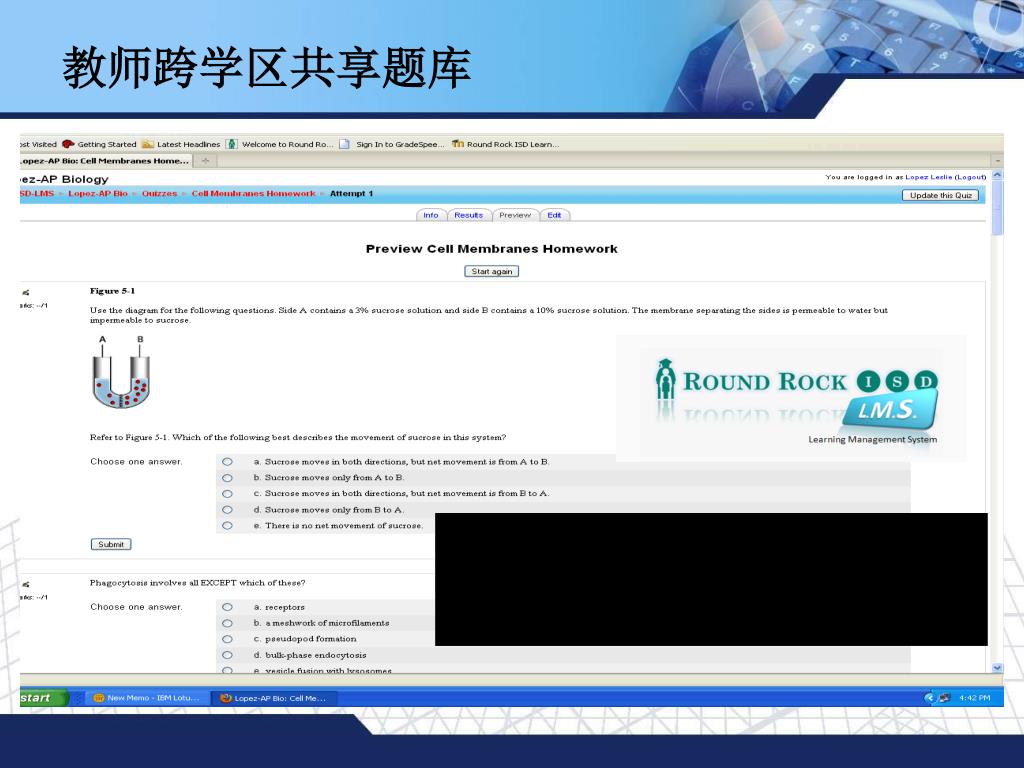Follow the Lopez-AP Bio breadcrumb link
This screenshot has width=1024, height=768.
coord(98,193)
